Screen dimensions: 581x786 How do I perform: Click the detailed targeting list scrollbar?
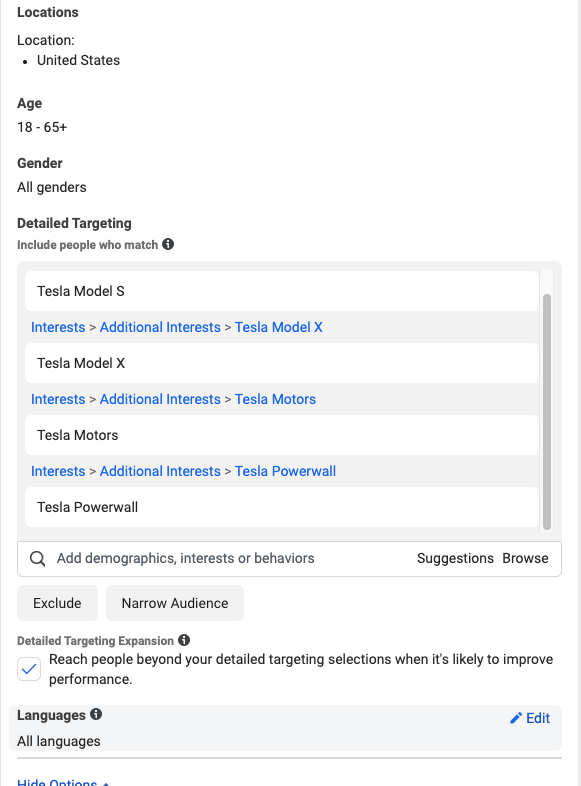547,412
